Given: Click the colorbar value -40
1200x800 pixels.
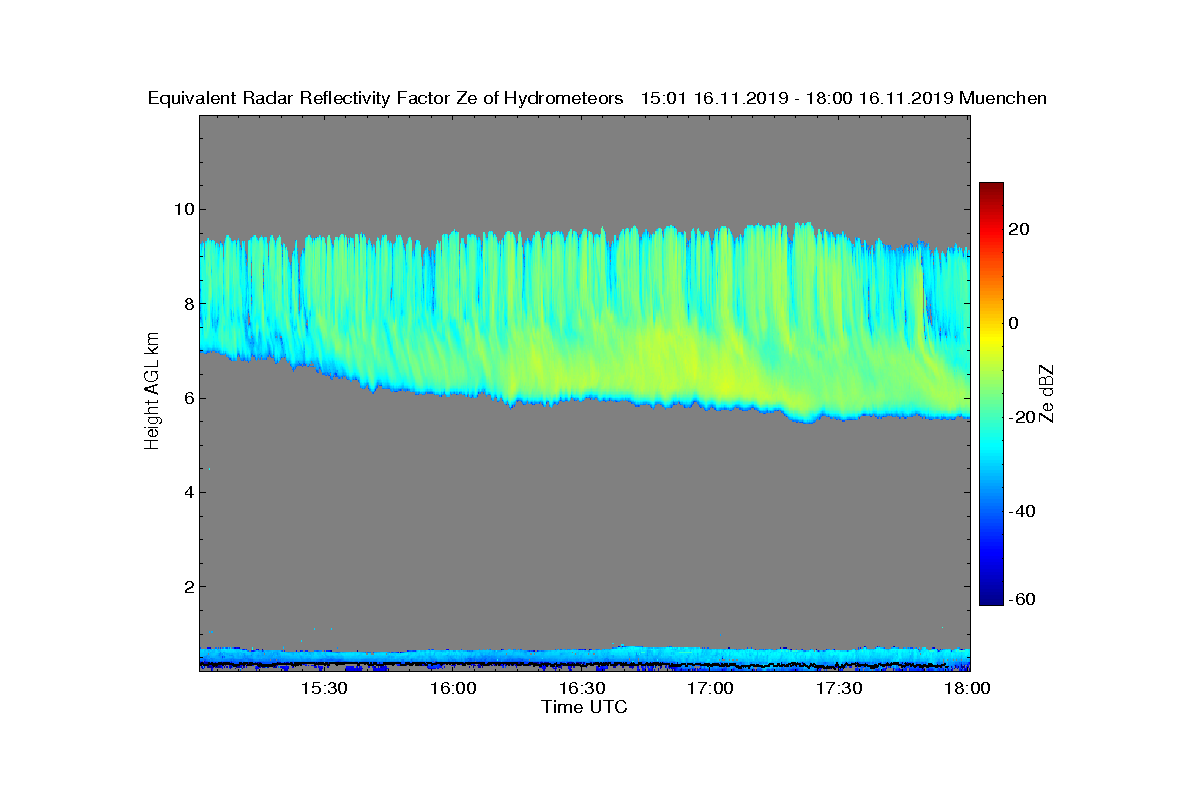Looking at the screenshot, I should pos(1022,511).
